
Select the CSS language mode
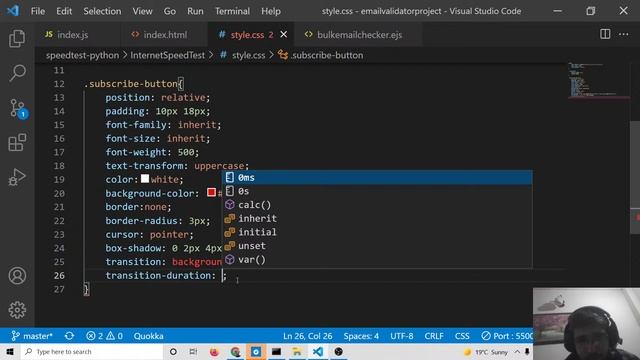pyautogui.click(x=462, y=336)
